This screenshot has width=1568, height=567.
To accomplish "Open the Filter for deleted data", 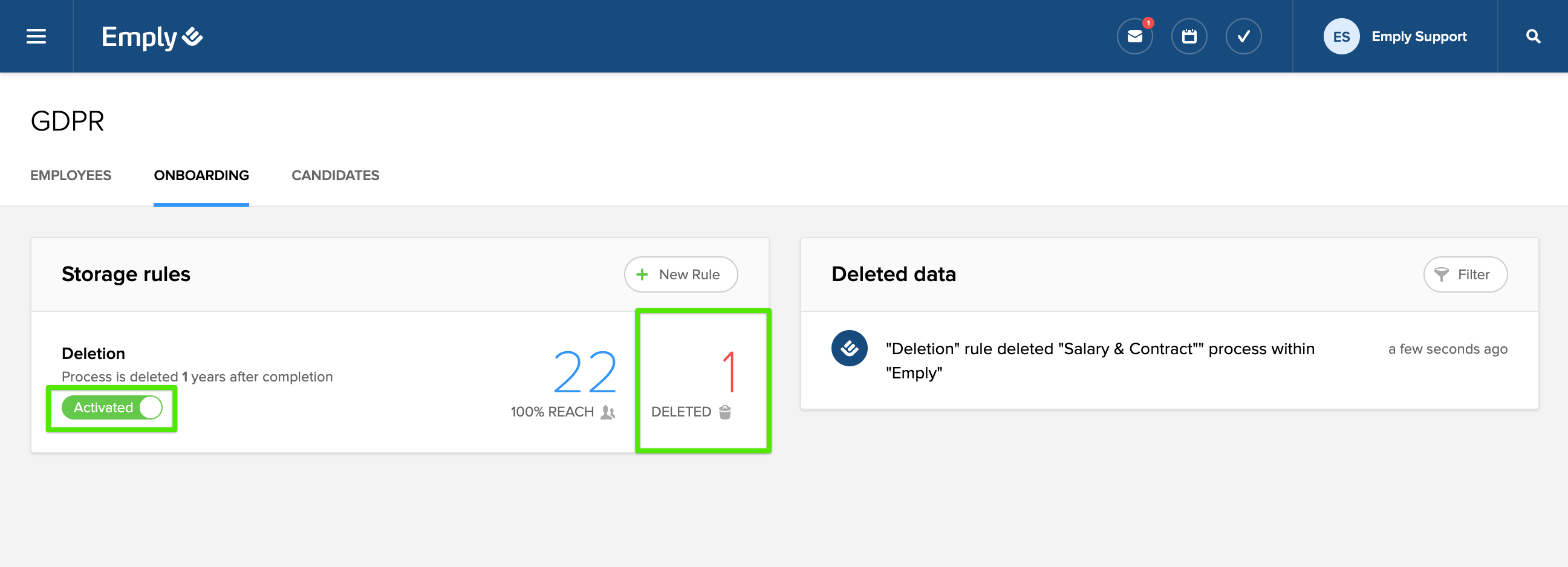I will click(1465, 274).
